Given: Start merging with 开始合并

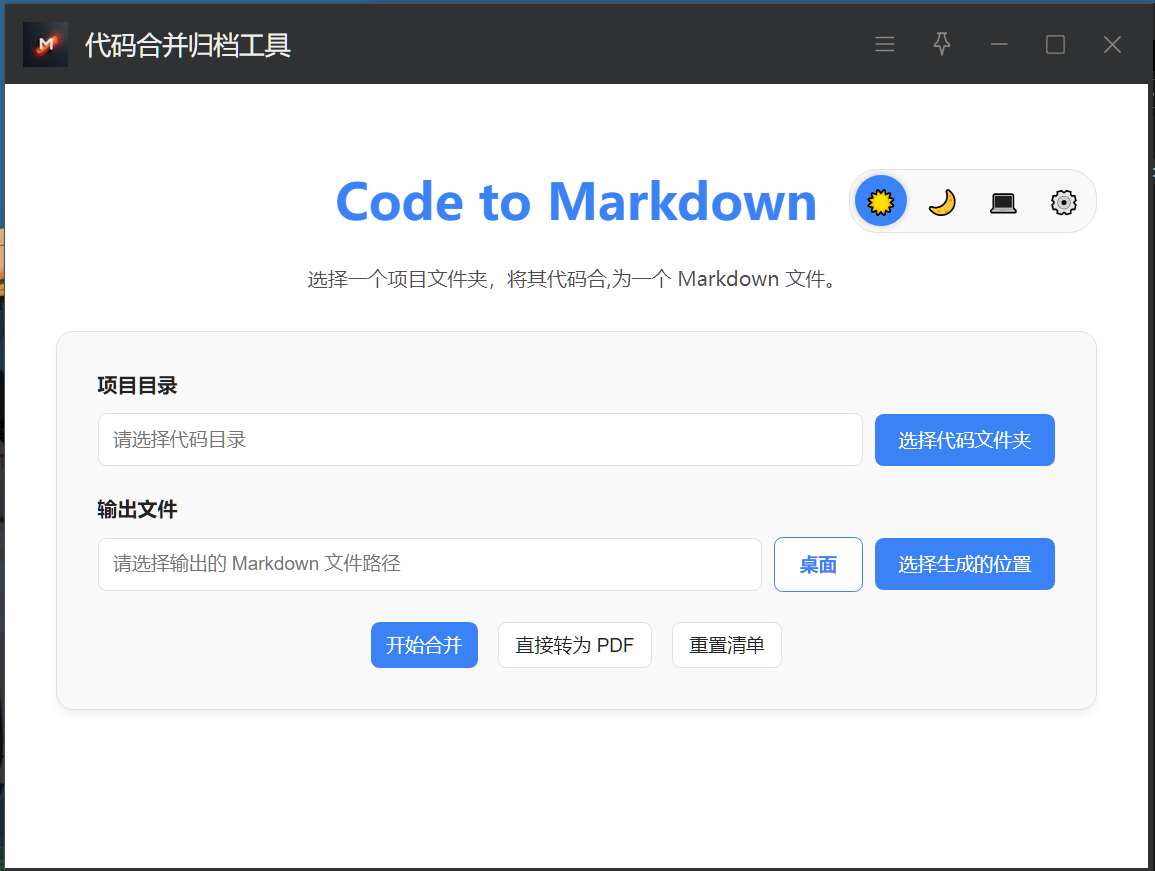Looking at the screenshot, I should click(x=424, y=646).
